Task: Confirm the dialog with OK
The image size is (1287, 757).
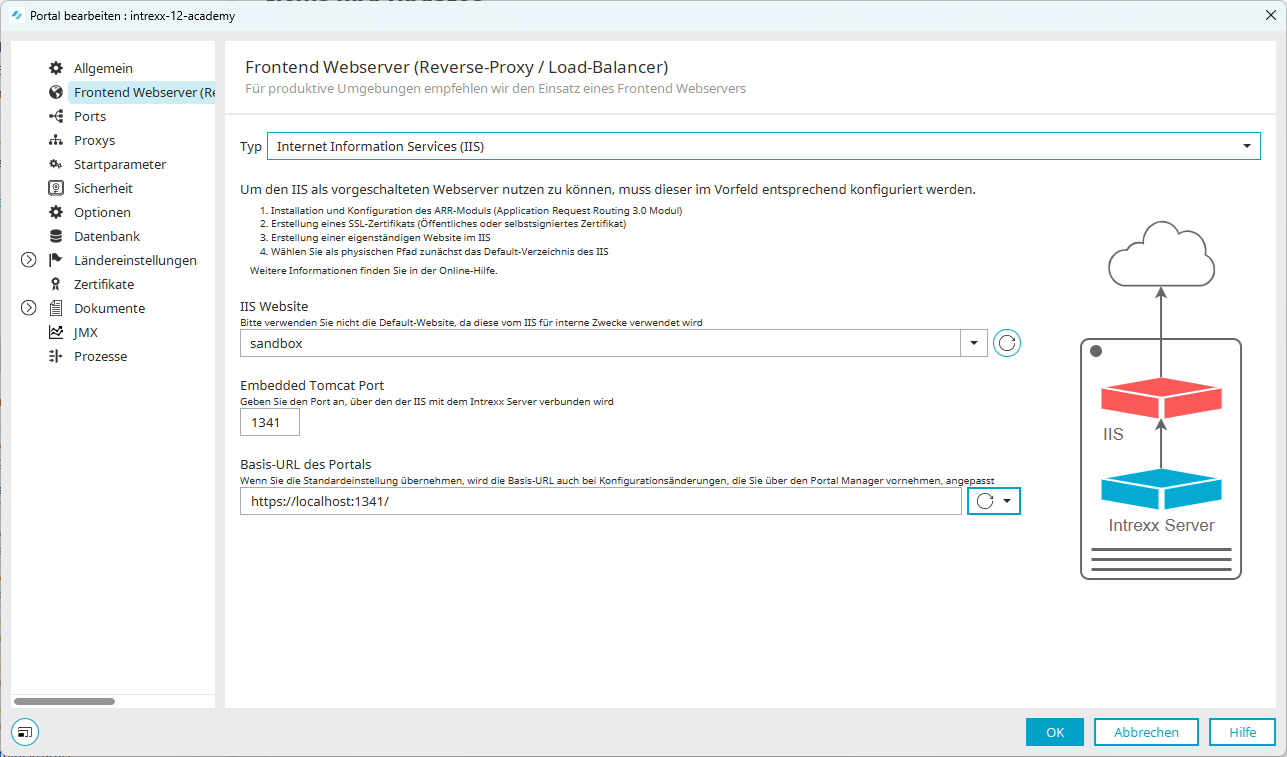Action: point(1054,732)
